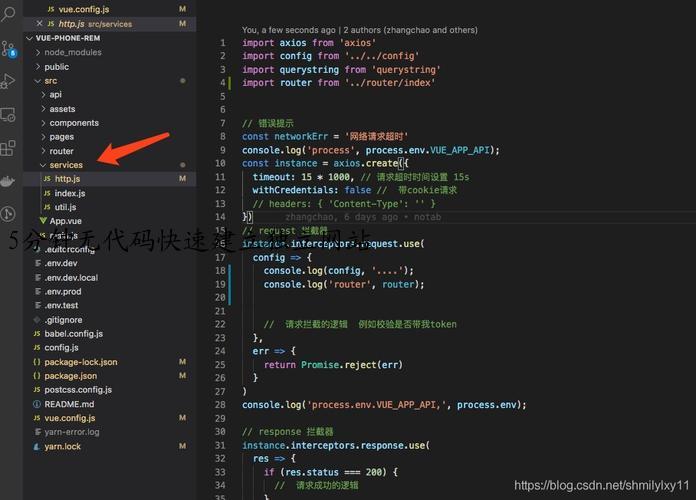Open App.vue file
The height and width of the screenshot is (500, 696).
[x=65, y=221]
